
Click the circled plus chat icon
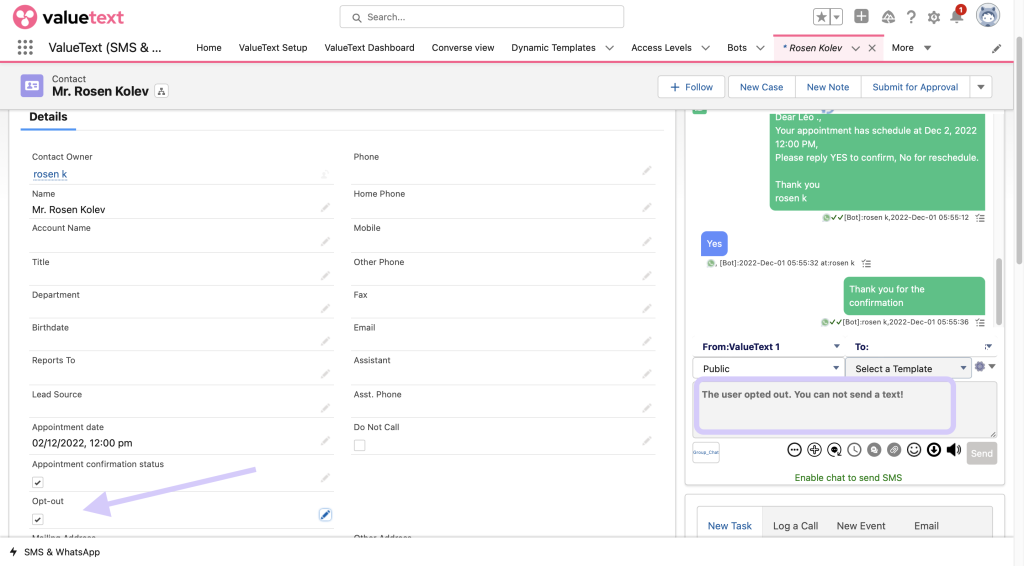pyautogui.click(x=814, y=450)
